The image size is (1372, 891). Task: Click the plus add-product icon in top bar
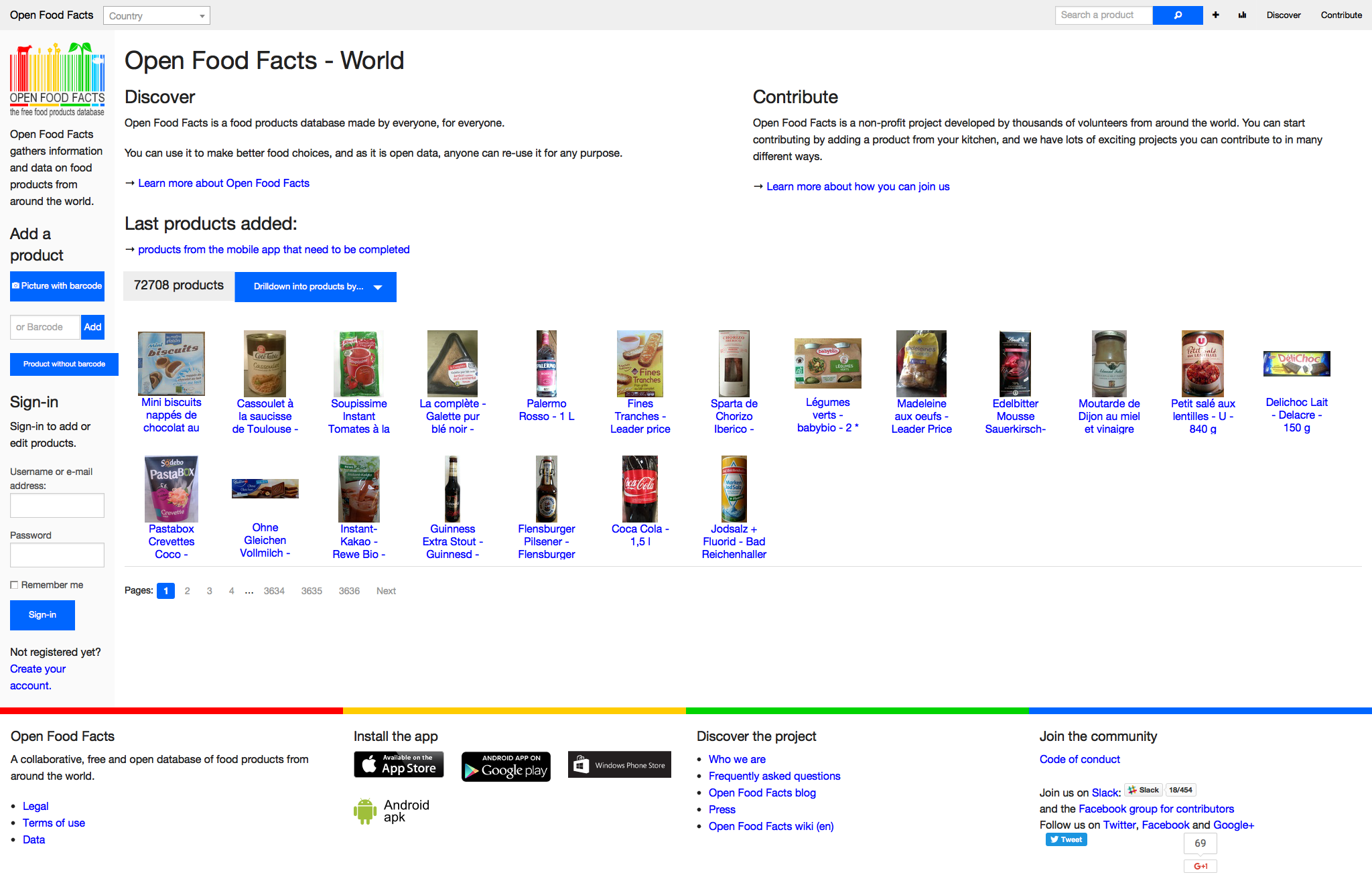coord(1215,15)
